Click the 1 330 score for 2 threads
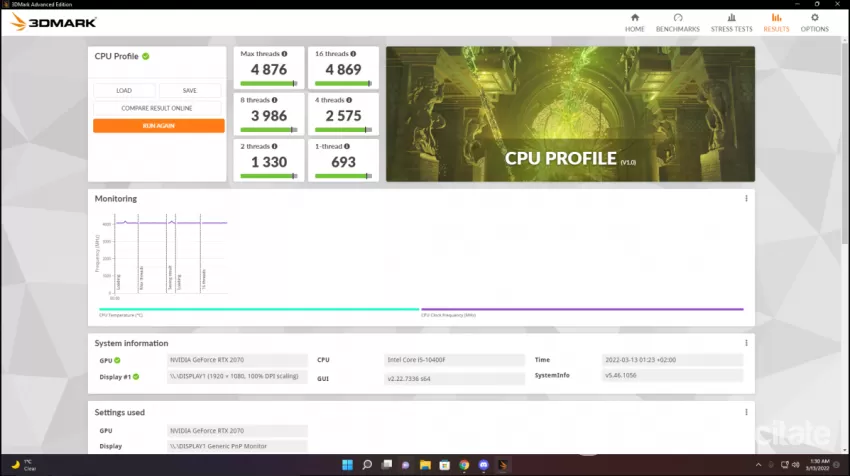This screenshot has height=476, width=850. pyautogui.click(x=269, y=162)
